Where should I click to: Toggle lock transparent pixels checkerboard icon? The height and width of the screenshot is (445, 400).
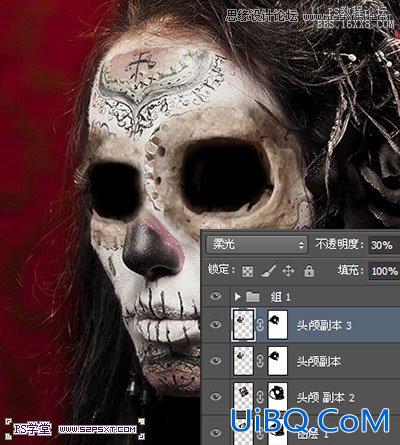pos(247,271)
